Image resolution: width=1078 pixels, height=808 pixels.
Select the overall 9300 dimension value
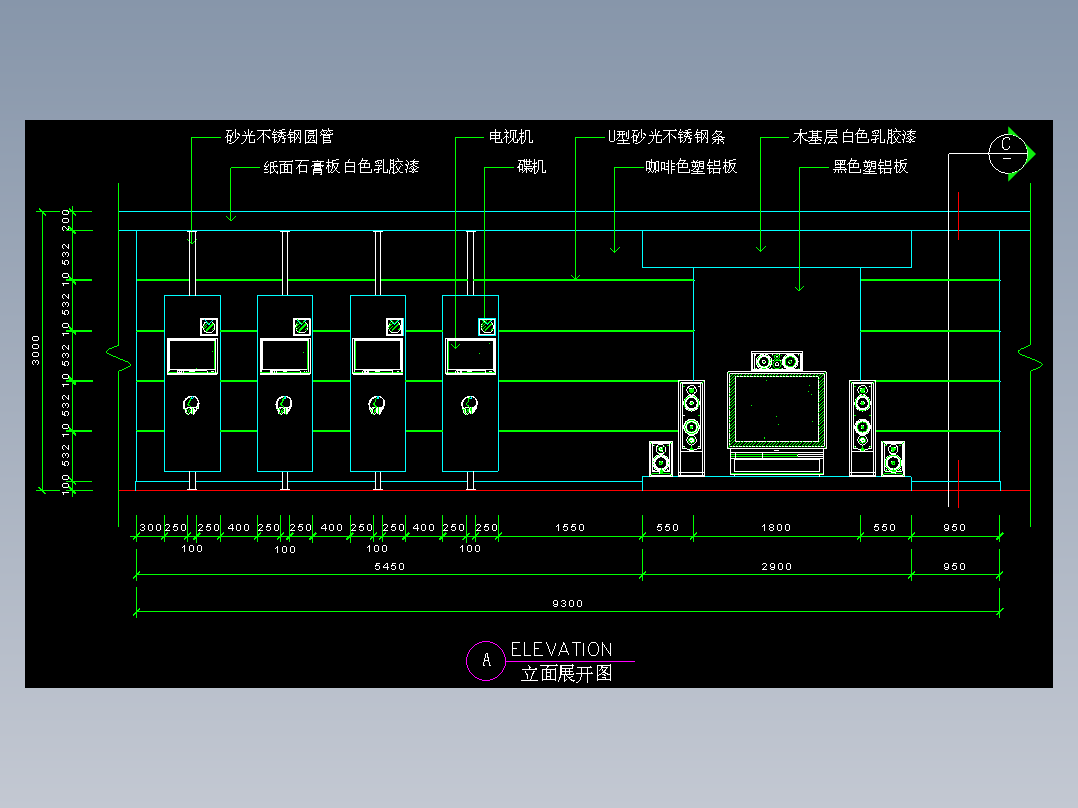[x=568, y=604]
